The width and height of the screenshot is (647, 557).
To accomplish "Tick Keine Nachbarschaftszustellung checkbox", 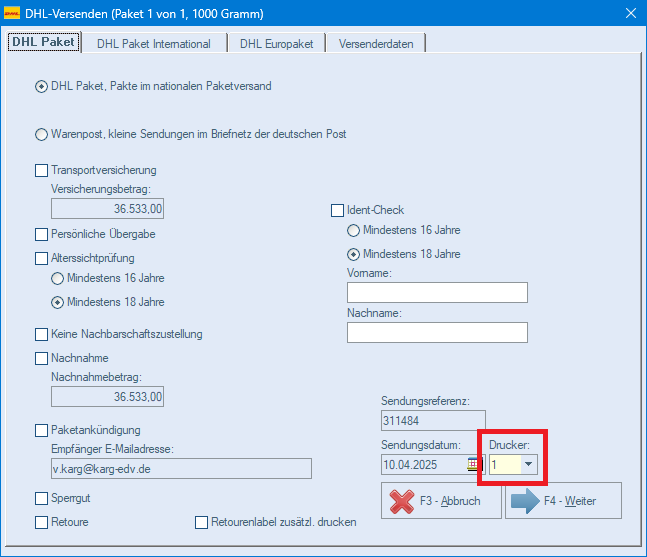I will coord(41,334).
